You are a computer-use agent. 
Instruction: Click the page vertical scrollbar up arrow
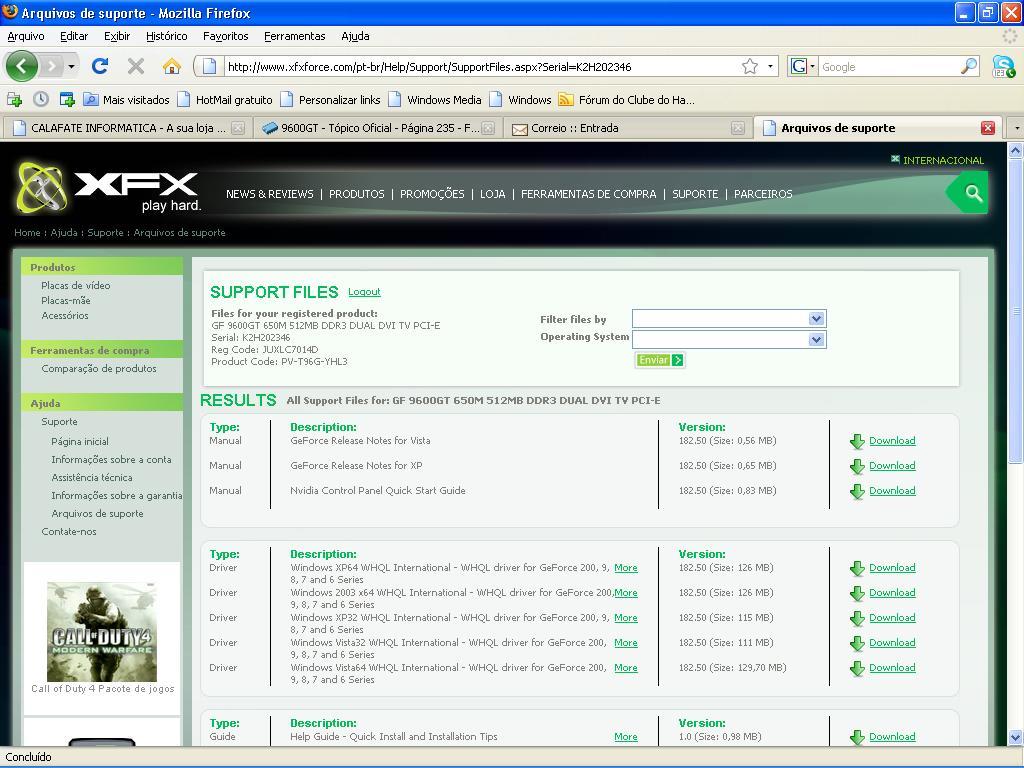[x=1016, y=151]
